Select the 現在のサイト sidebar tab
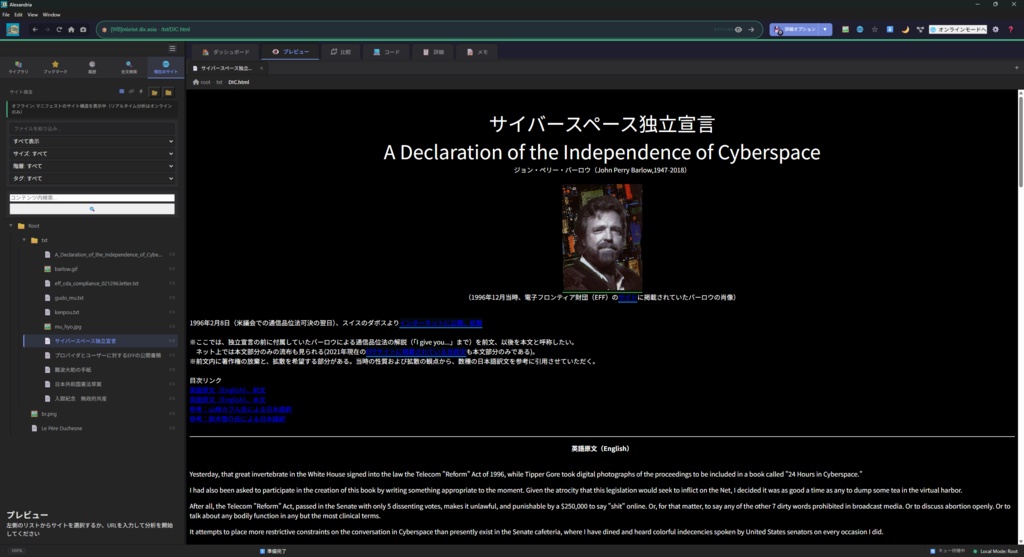Viewport: 1024px width, 557px height. coord(165,67)
